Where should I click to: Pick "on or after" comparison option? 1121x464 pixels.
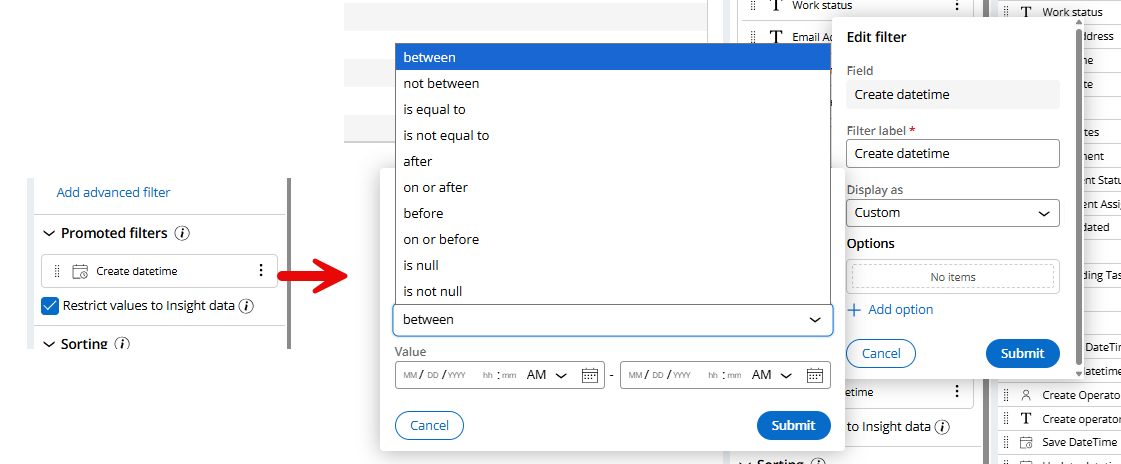(435, 188)
